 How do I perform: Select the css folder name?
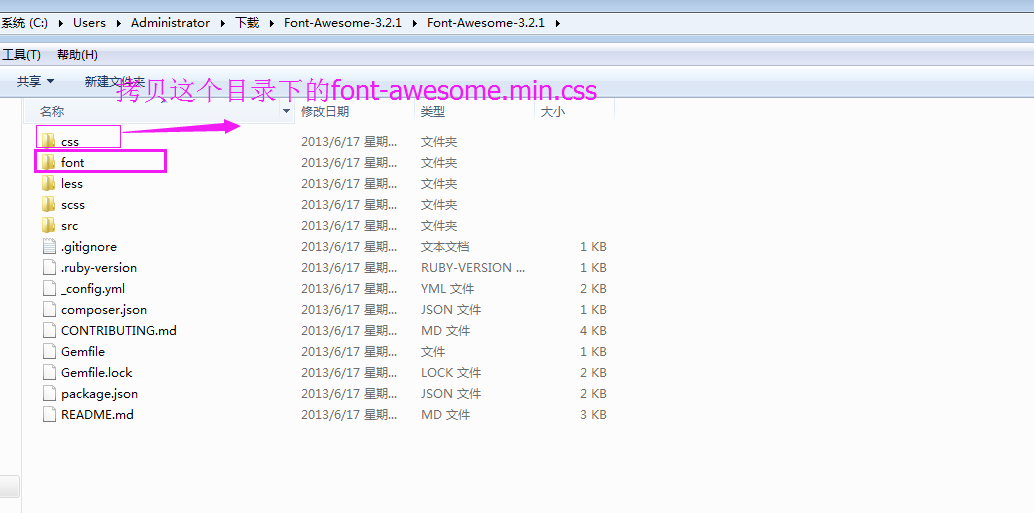[x=70, y=142]
